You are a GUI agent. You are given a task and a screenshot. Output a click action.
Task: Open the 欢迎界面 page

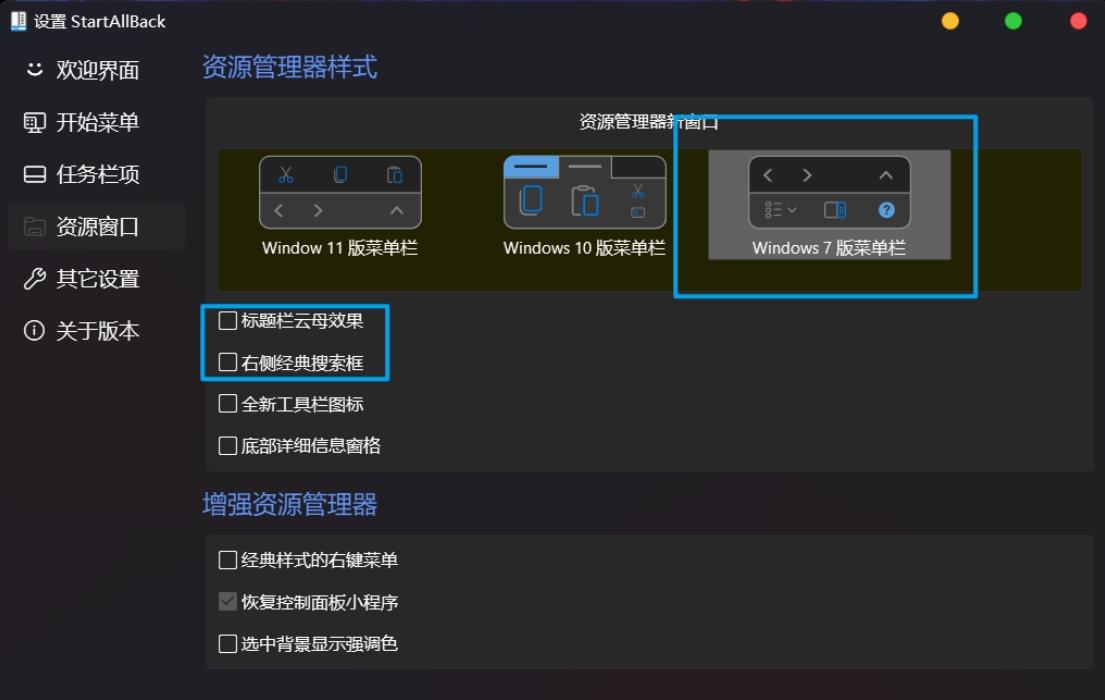[x=98, y=70]
